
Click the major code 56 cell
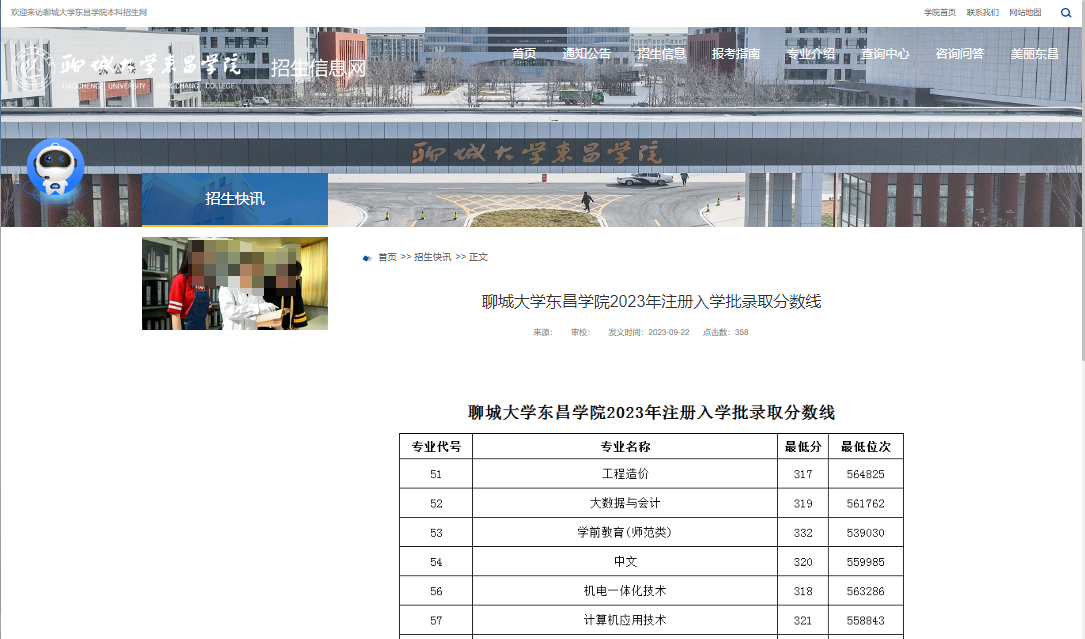(436, 591)
